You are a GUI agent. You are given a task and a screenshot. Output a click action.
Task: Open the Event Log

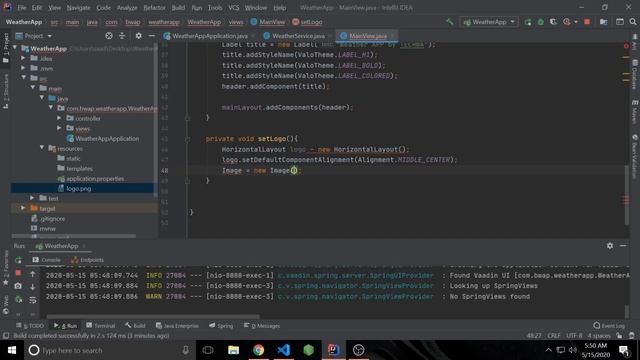click(x=609, y=326)
